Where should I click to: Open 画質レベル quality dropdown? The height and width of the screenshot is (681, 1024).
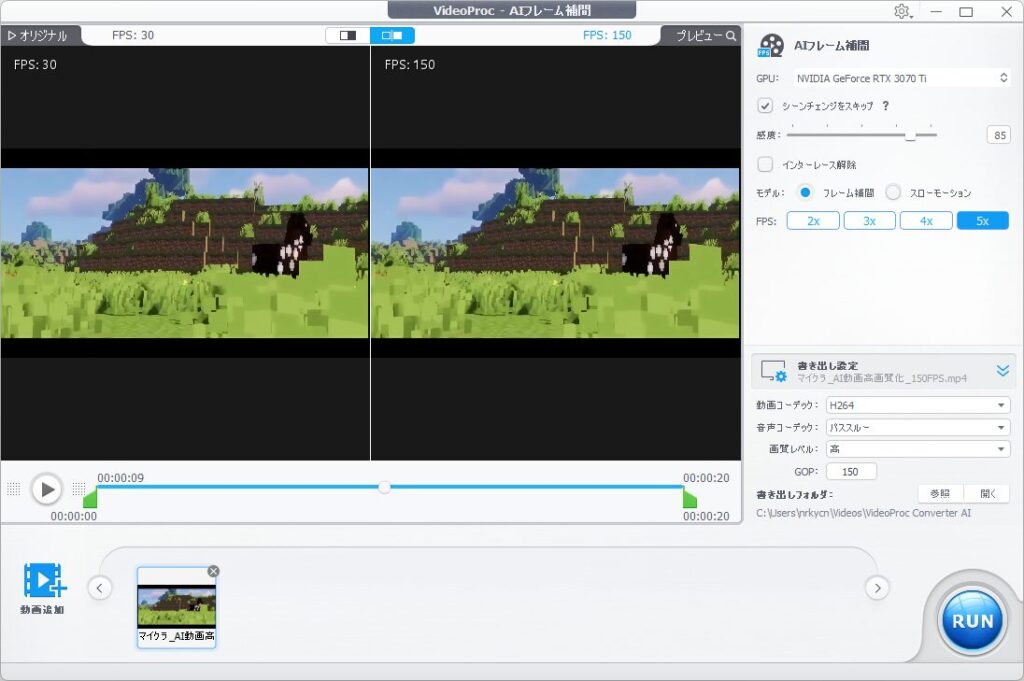pos(918,449)
